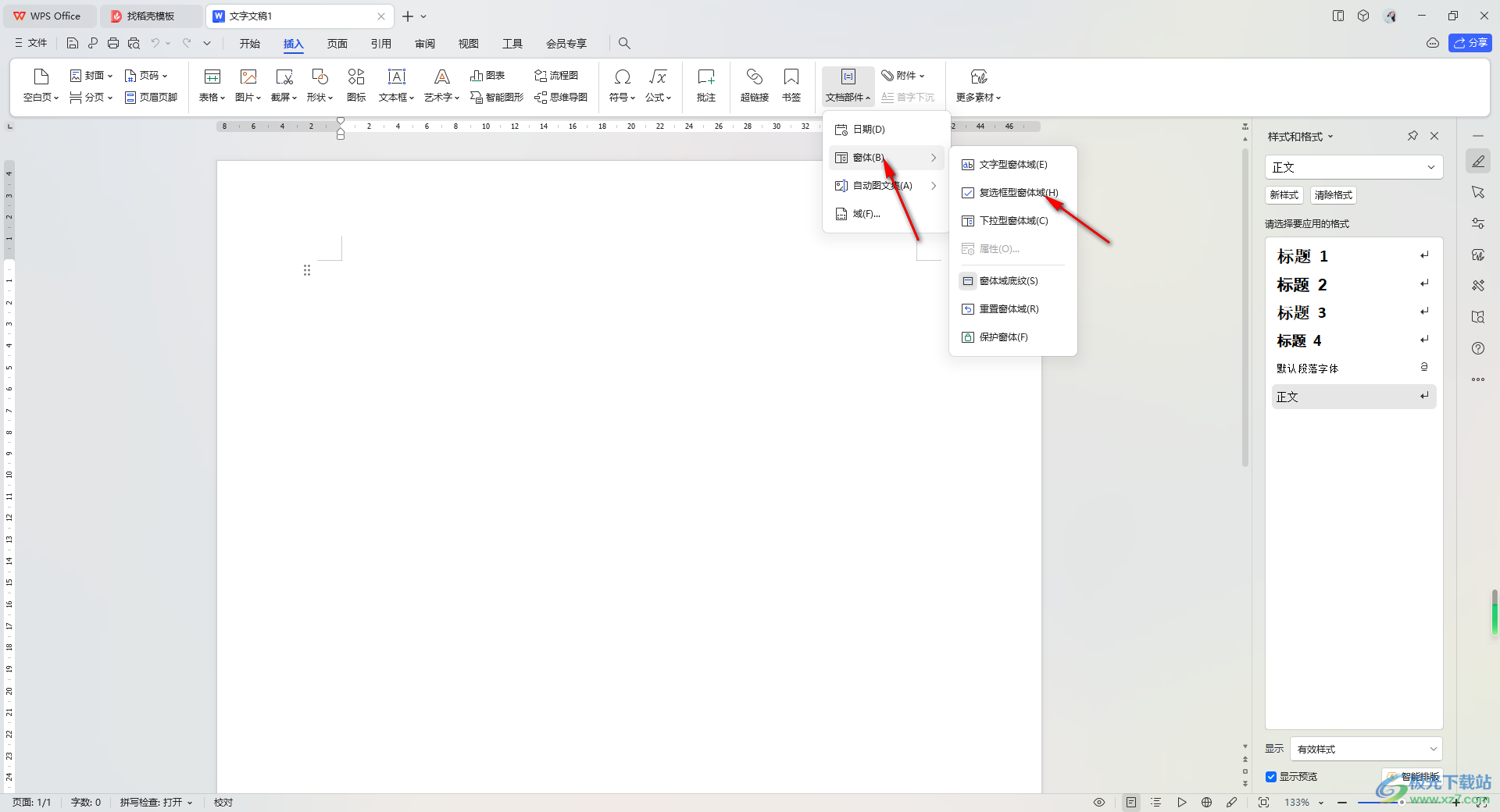The image size is (1500, 812).
Task: Apply the 标题 3 style
Action: coord(1354,312)
